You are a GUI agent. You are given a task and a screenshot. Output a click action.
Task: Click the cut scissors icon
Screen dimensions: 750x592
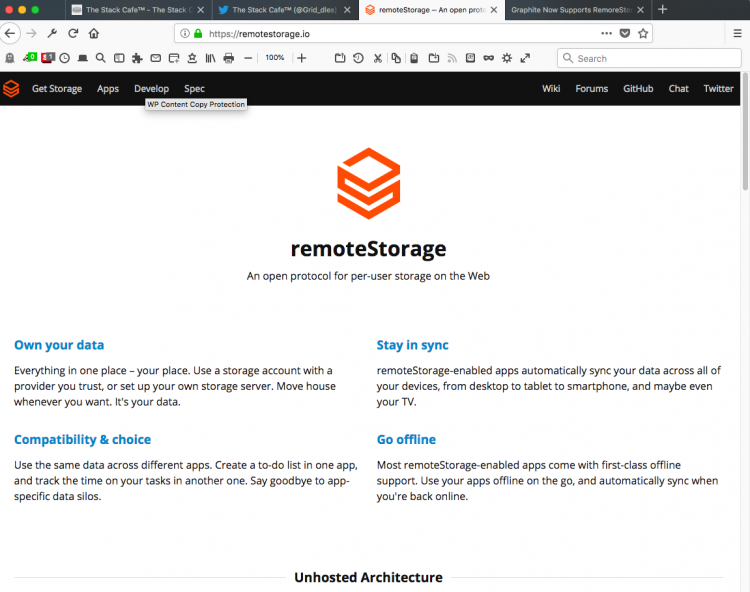point(377,58)
